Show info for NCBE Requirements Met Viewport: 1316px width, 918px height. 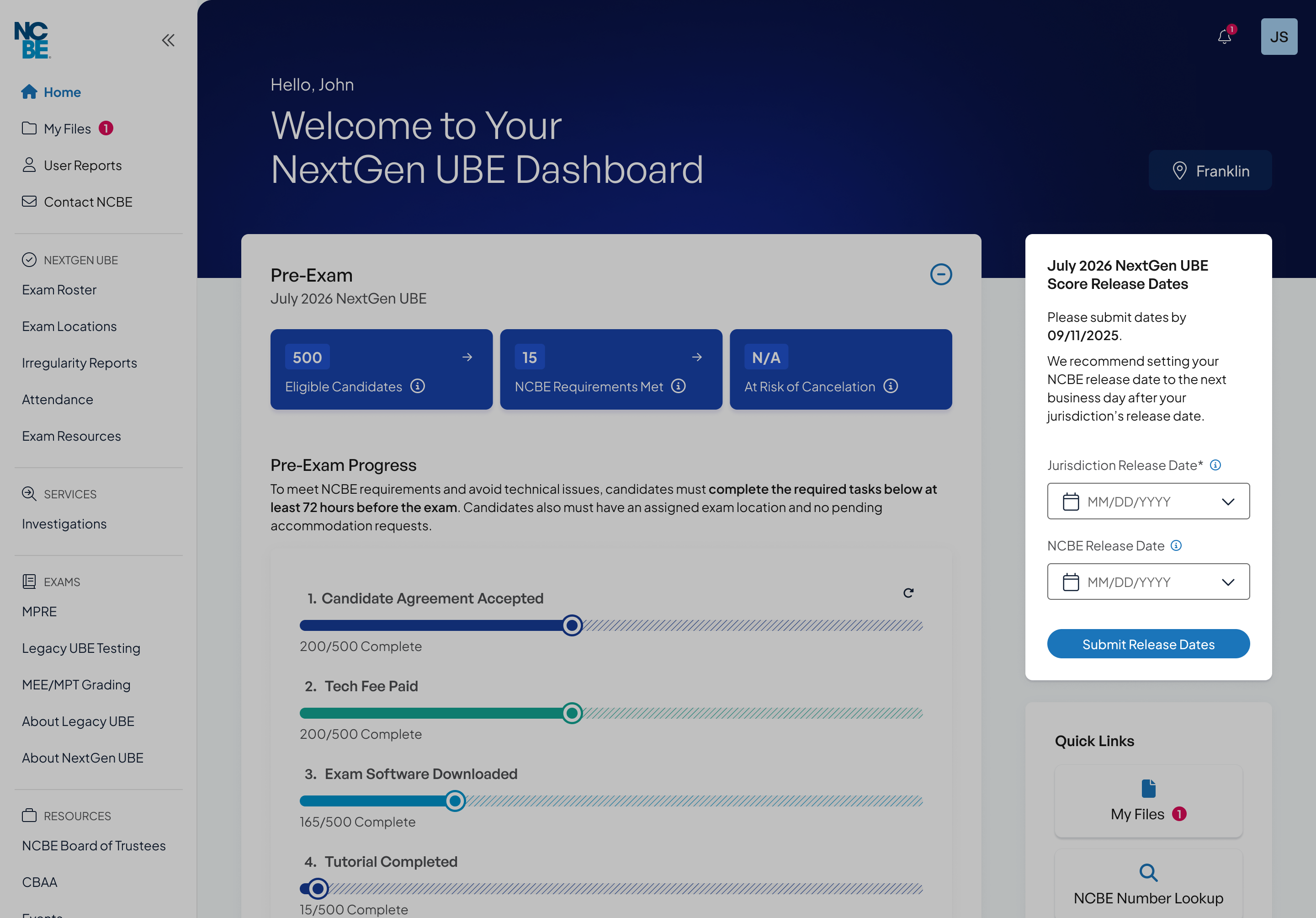pos(679,386)
